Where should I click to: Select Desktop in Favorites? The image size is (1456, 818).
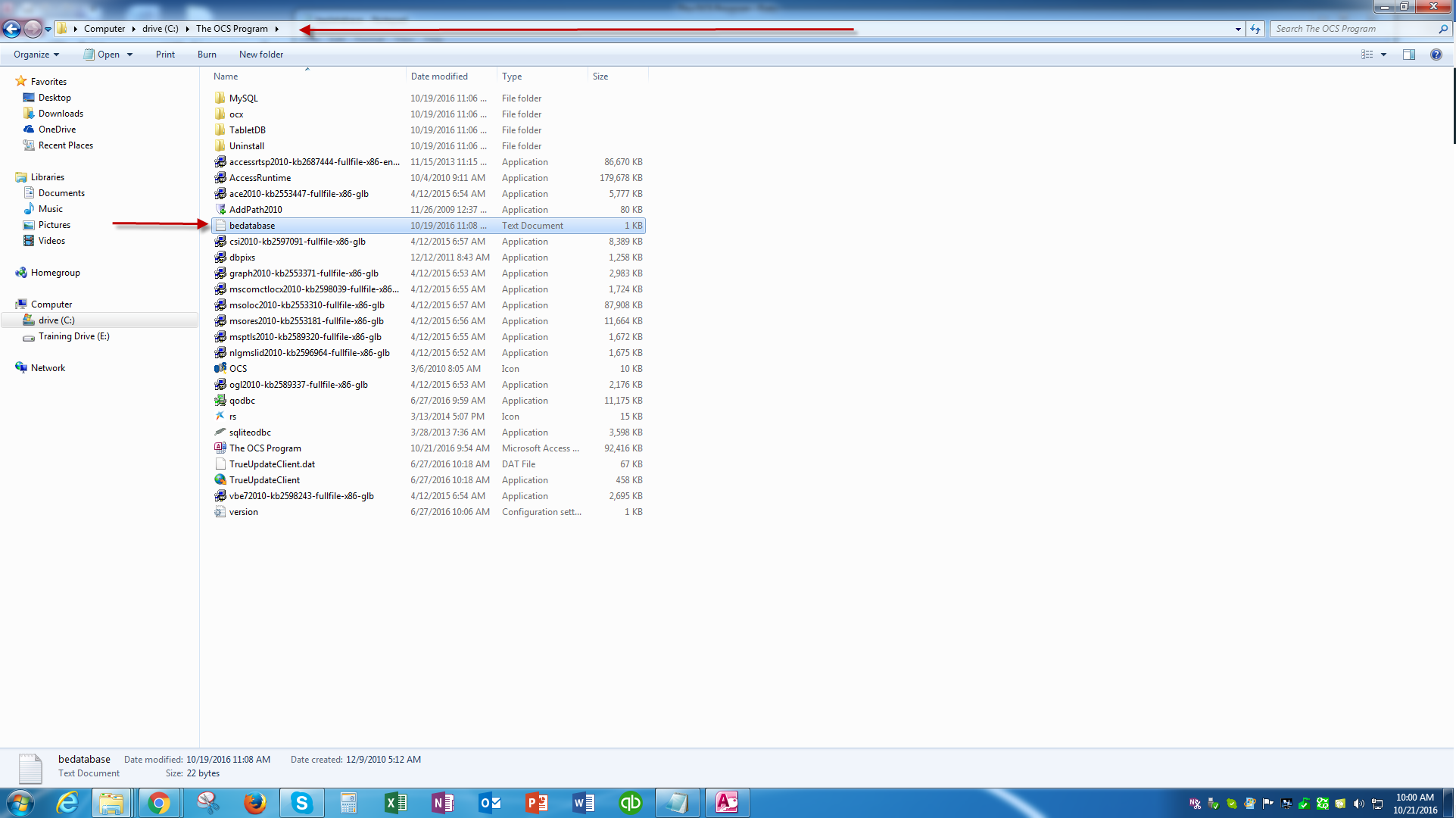coord(55,98)
